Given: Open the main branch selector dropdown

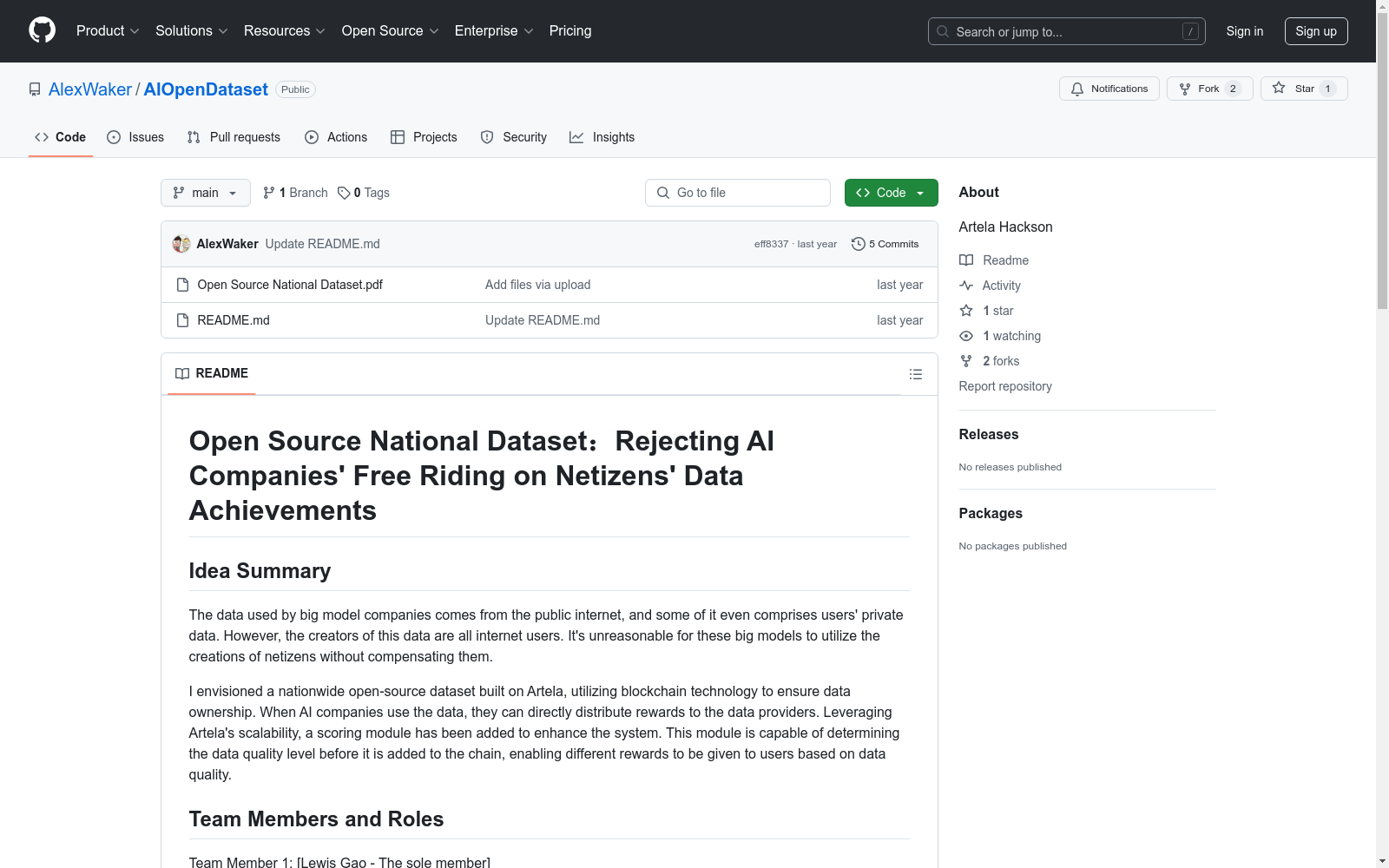Looking at the screenshot, I should [206, 193].
